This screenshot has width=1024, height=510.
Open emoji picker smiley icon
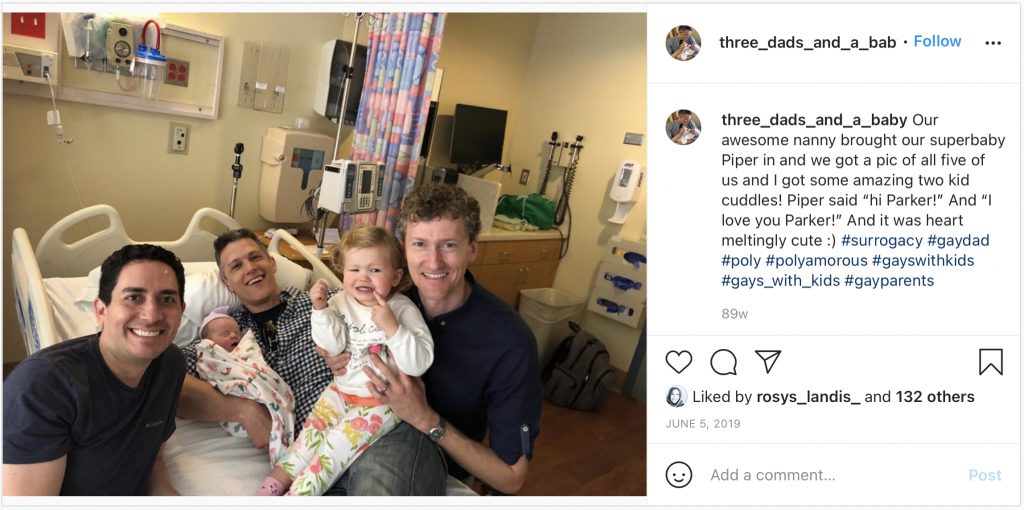click(x=679, y=475)
